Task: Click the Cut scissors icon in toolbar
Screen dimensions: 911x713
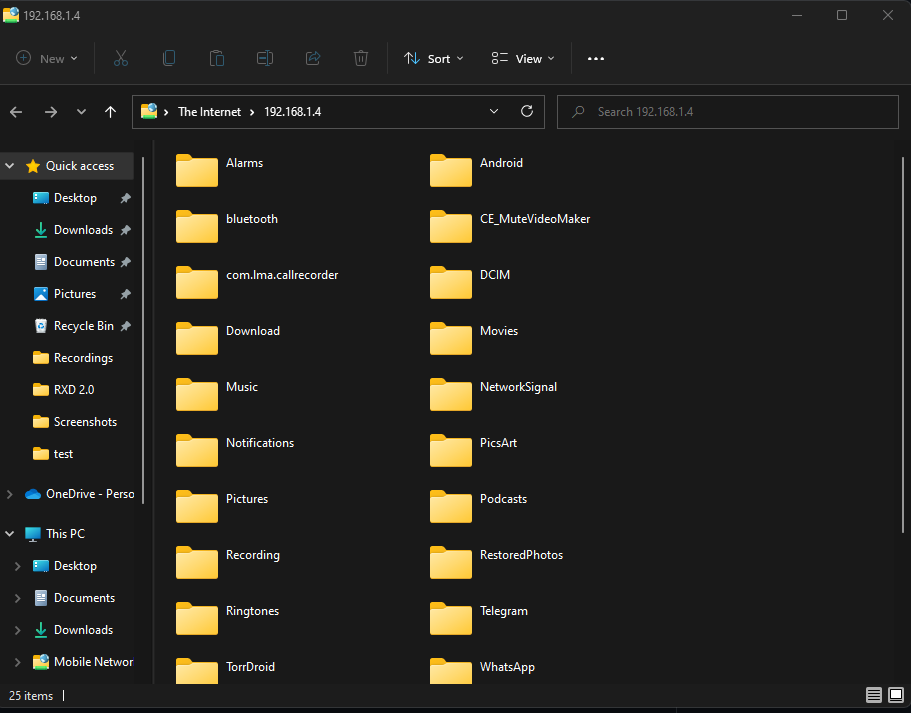Action: 121,58
